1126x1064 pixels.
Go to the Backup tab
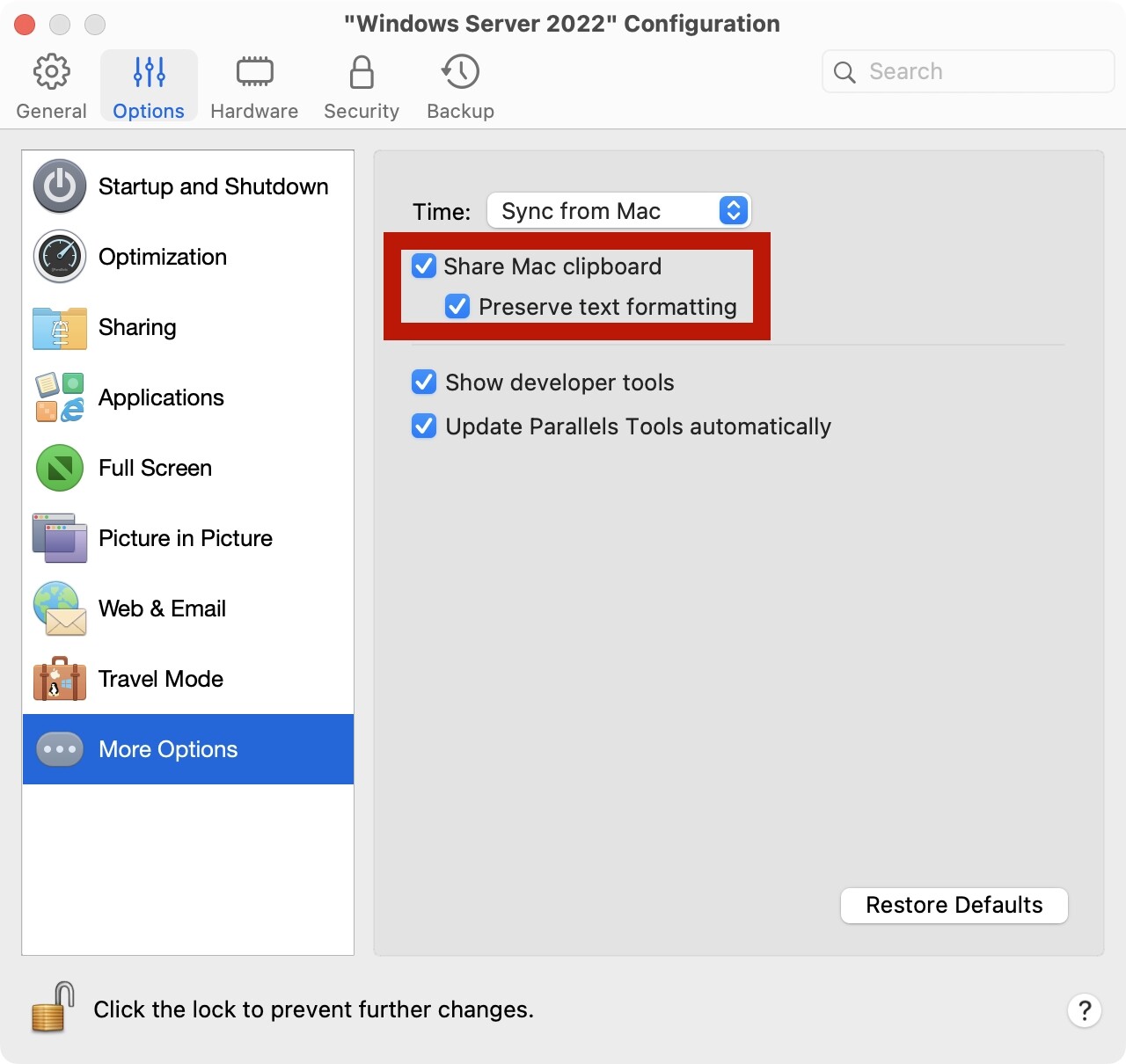(x=460, y=86)
